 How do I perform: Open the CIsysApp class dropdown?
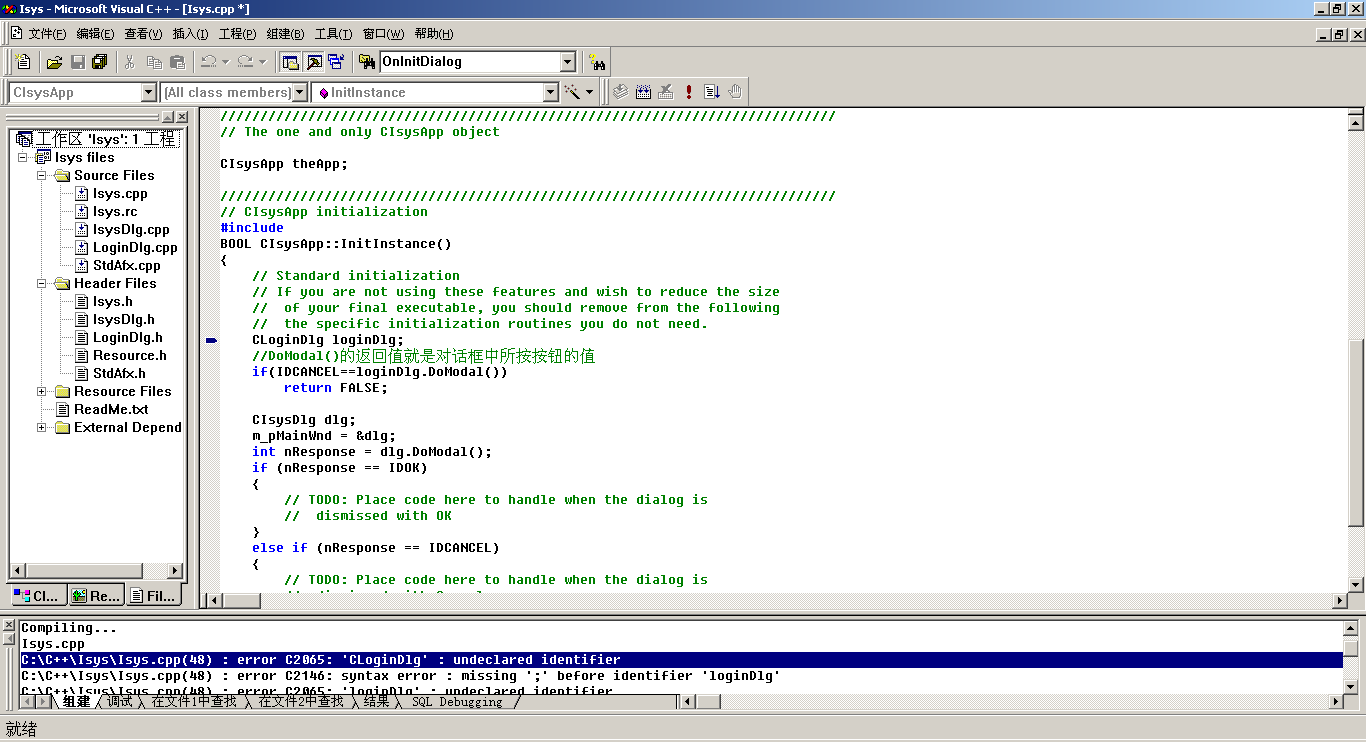coord(149,92)
